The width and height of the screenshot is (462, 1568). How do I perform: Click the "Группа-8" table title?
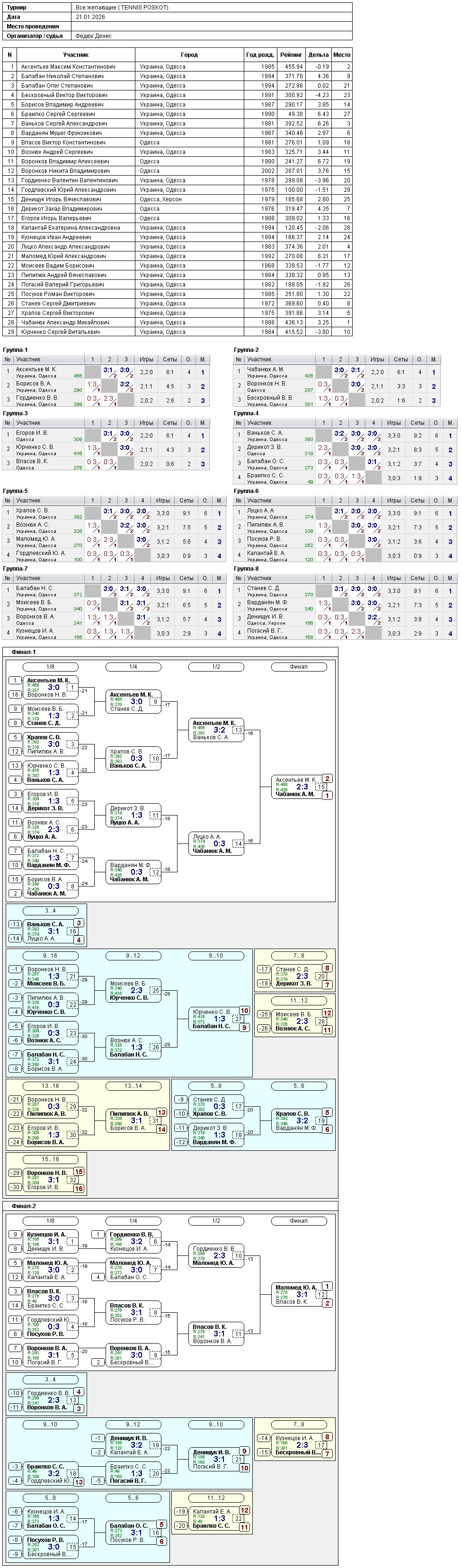[x=246, y=568]
